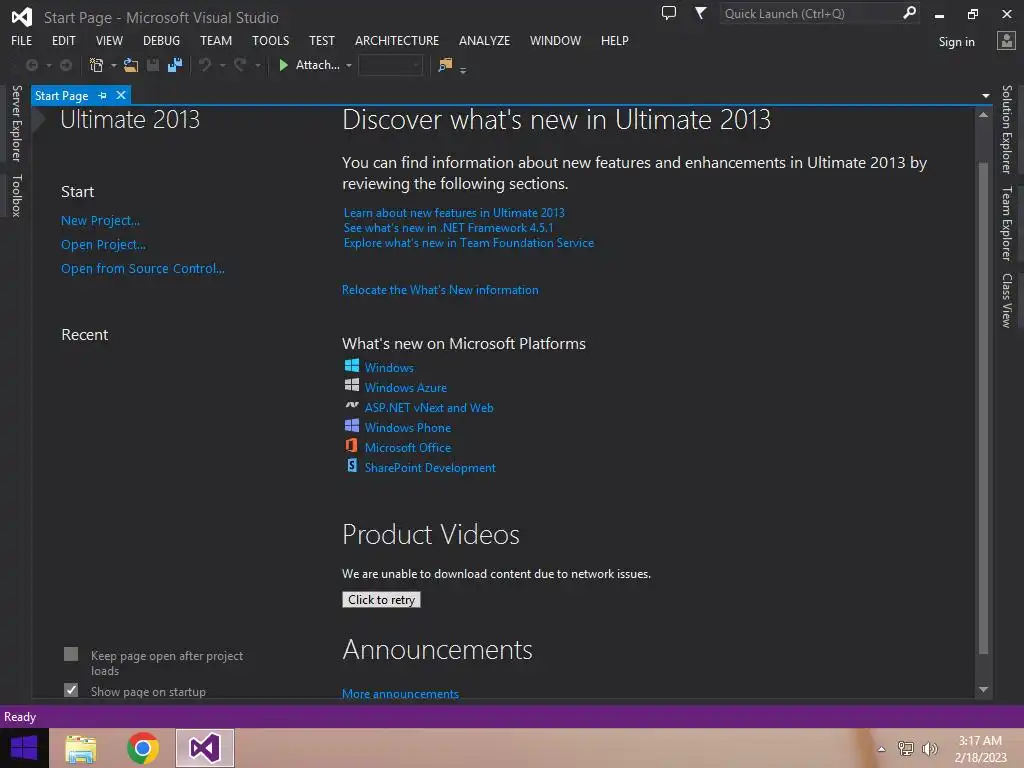Click the Find in Files toolbar icon
The image size is (1024, 768).
tap(445, 65)
